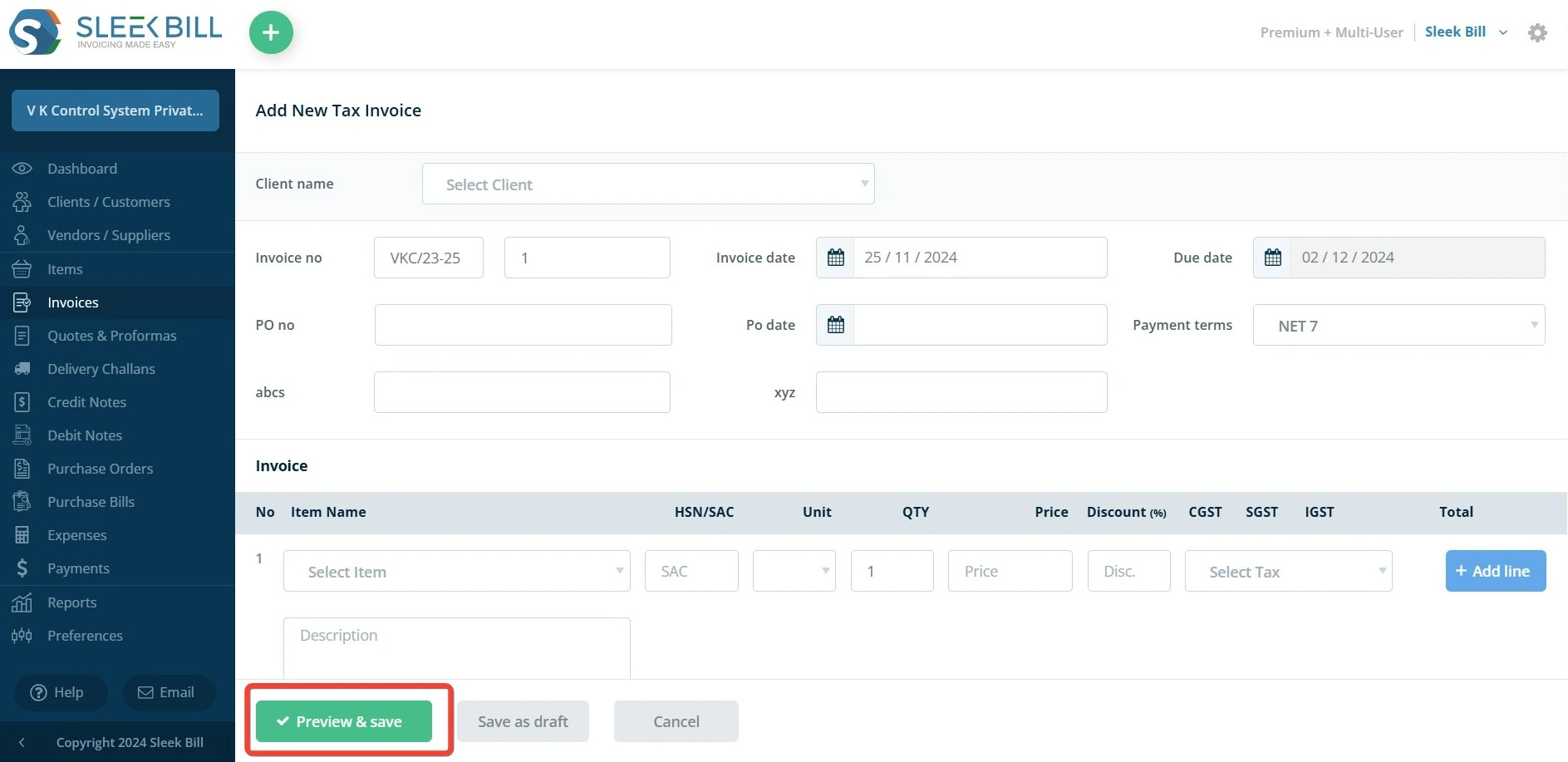Click Invoice date field 25 / 11 / 2024
This screenshot has height=762, width=1568.
(x=981, y=258)
